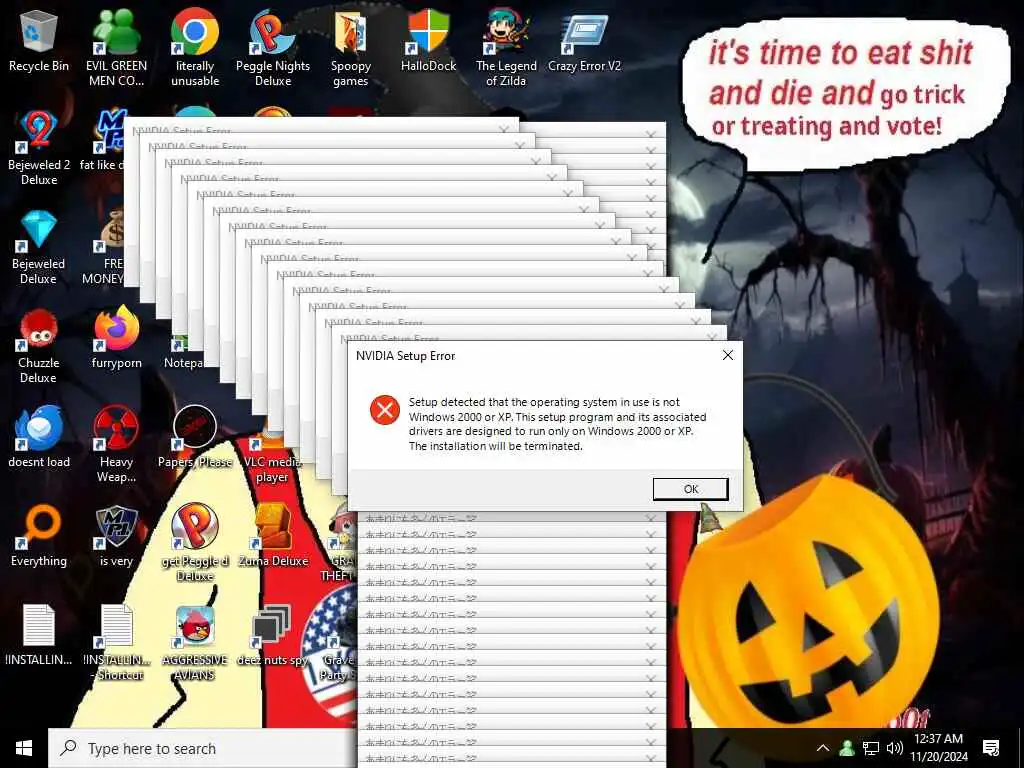The image size is (1024, 768).
Task: Open the green person tray icon
Action: pyautogui.click(x=847, y=748)
